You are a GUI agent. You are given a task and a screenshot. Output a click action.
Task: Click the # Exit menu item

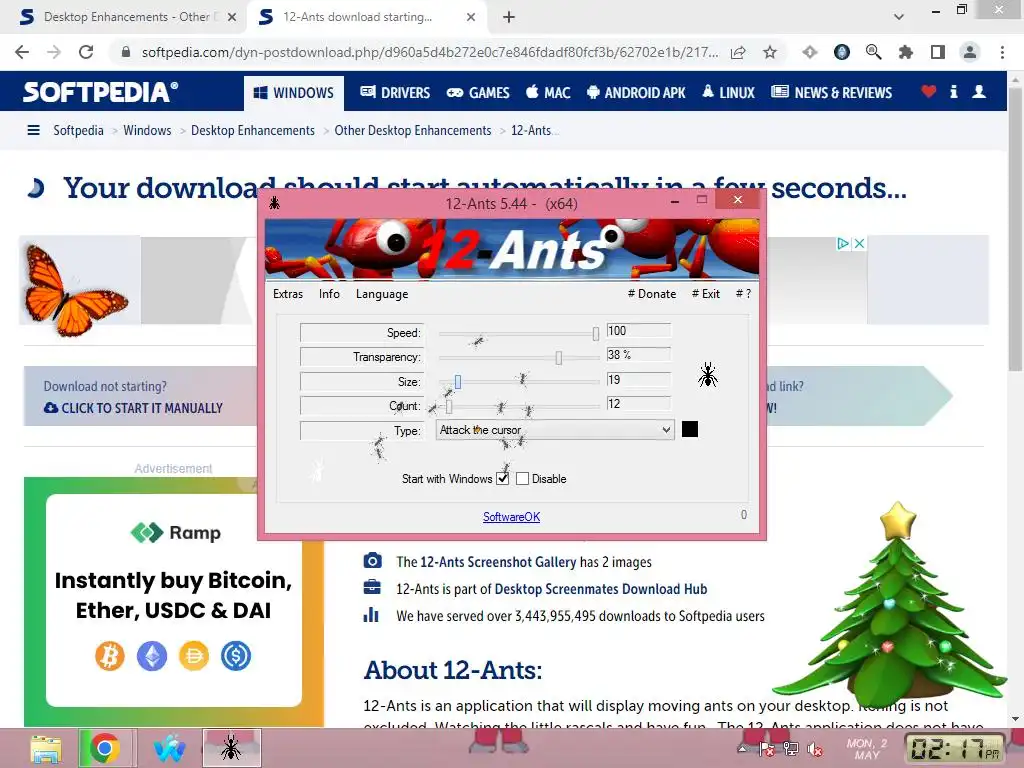tap(705, 294)
